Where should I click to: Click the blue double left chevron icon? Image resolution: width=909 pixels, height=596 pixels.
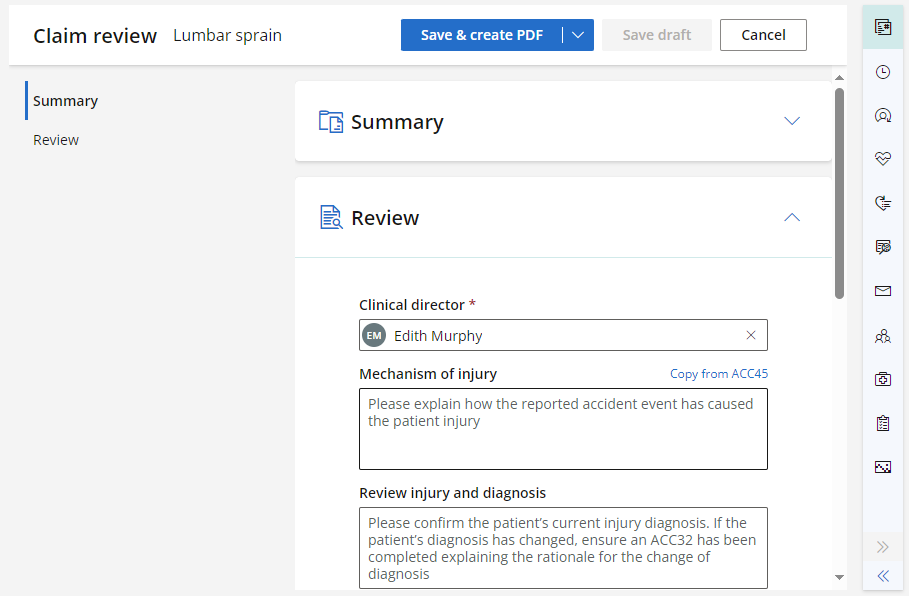point(883,576)
